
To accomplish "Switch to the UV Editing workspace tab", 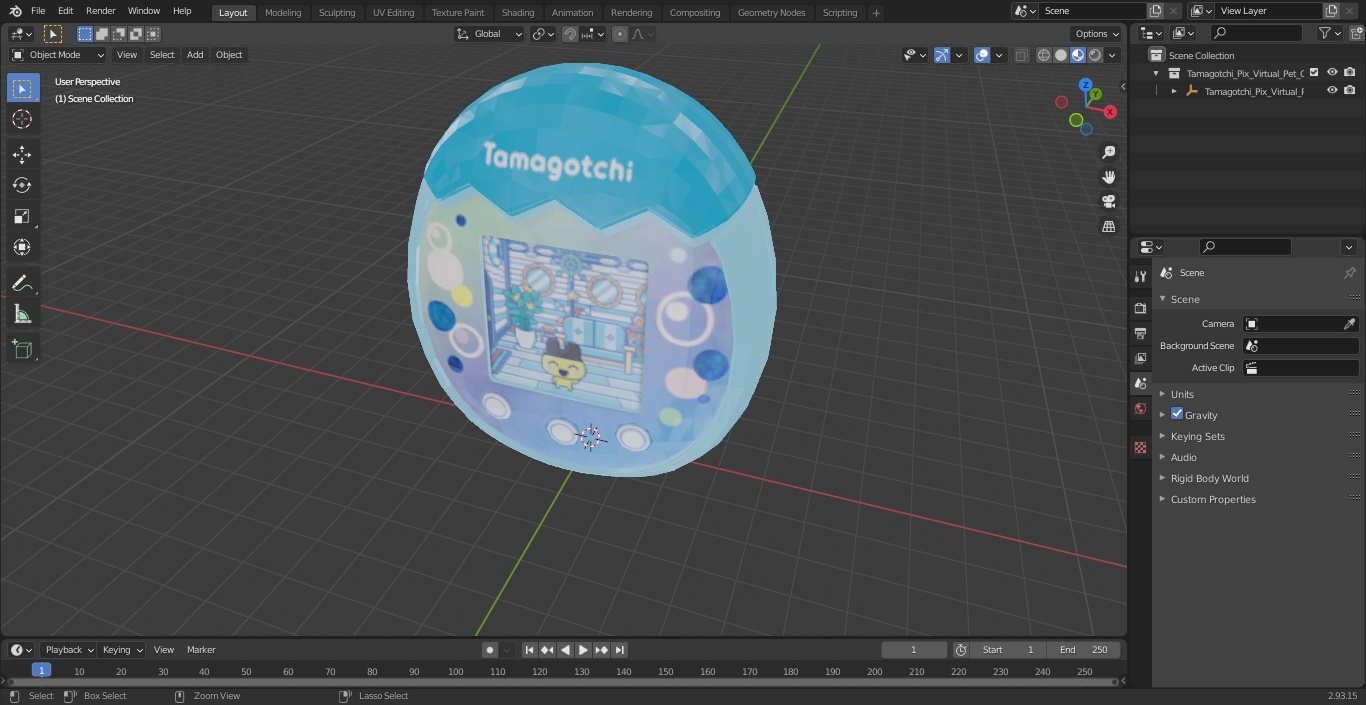I will point(393,12).
